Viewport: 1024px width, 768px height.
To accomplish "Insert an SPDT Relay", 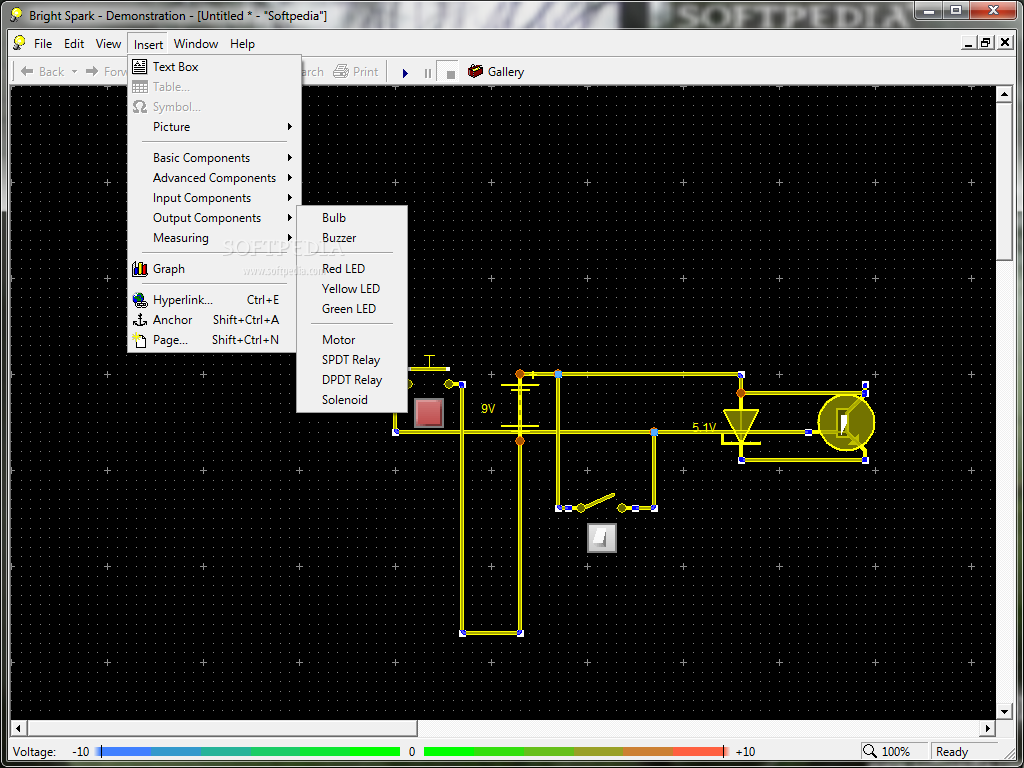I will 352,360.
